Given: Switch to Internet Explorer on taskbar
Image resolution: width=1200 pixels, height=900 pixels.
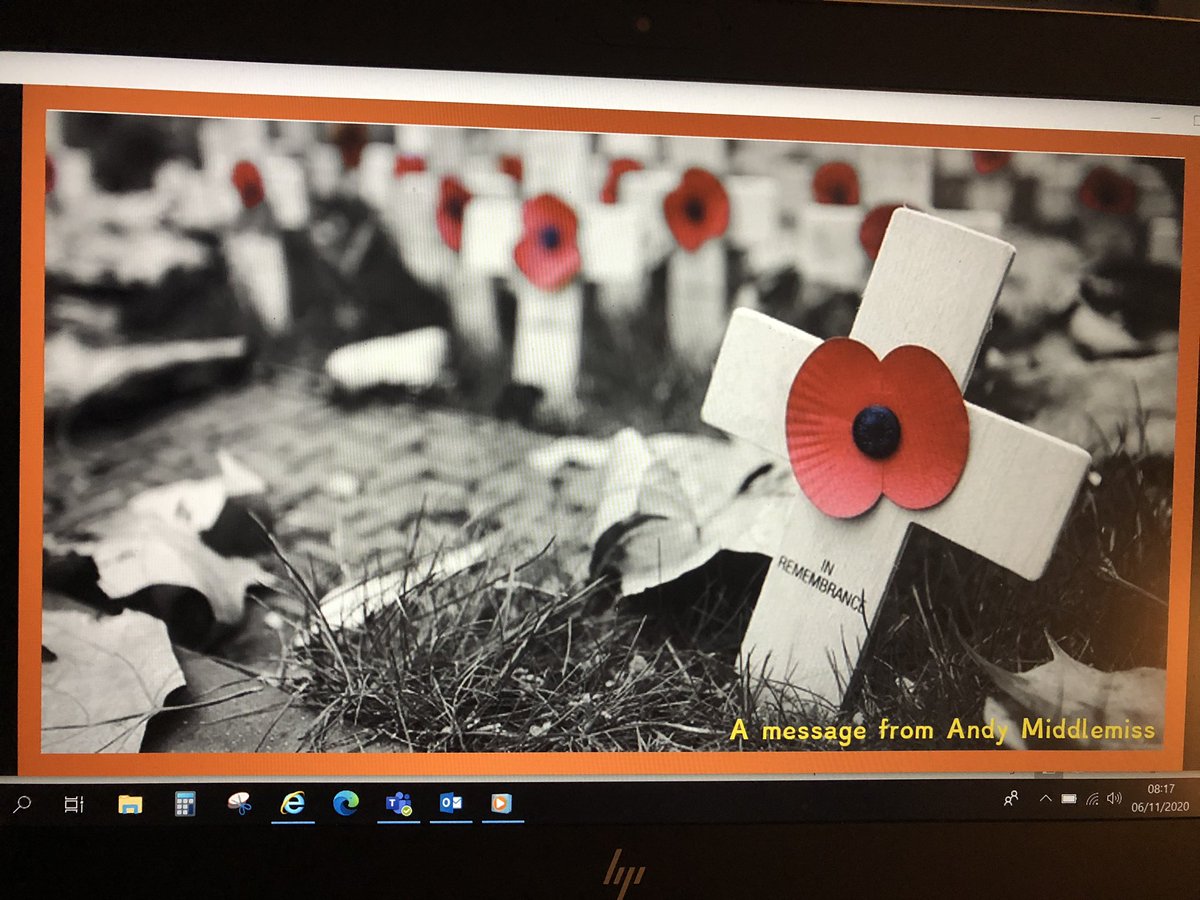Looking at the screenshot, I should click(292, 802).
